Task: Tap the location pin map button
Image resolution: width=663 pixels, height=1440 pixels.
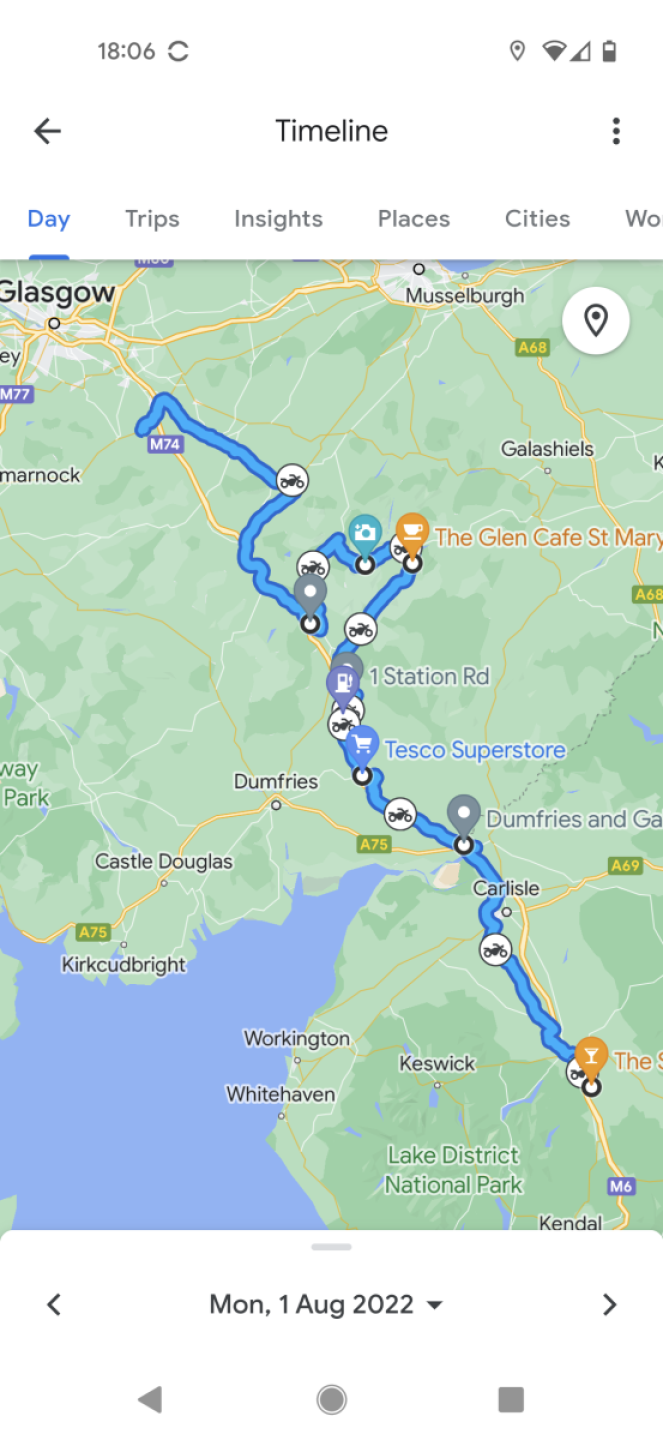Action: 596,321
